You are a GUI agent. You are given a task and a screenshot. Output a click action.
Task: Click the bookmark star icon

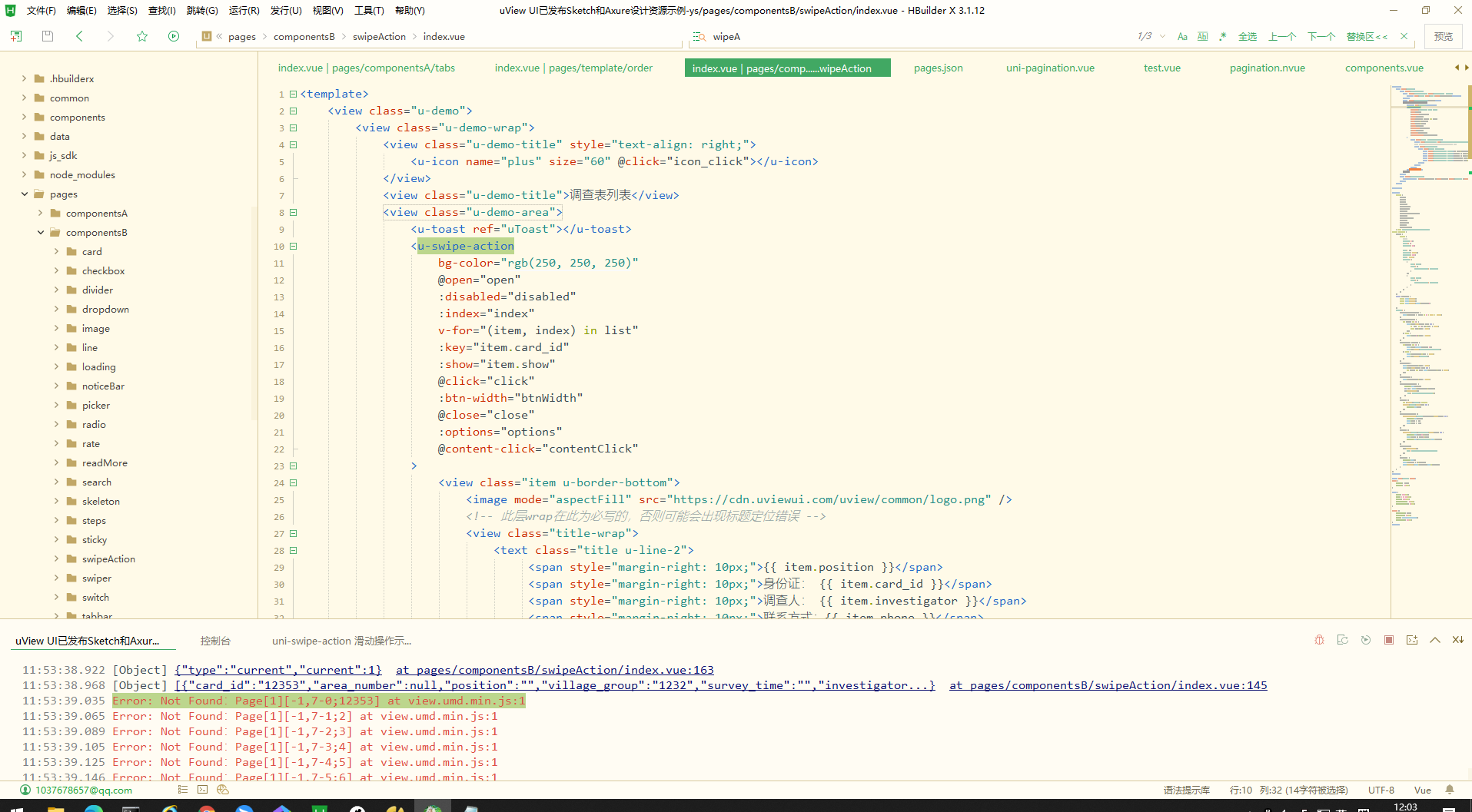pos(142,36)
